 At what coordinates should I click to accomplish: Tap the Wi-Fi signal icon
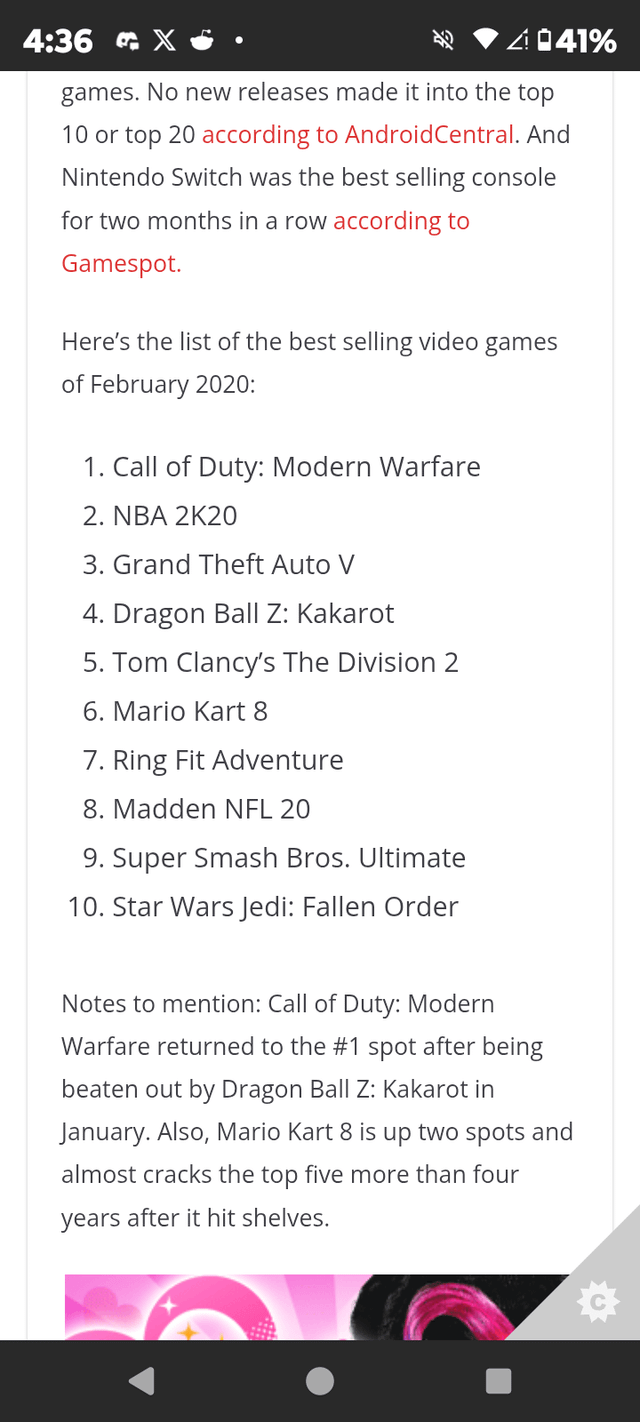point(485,40)
